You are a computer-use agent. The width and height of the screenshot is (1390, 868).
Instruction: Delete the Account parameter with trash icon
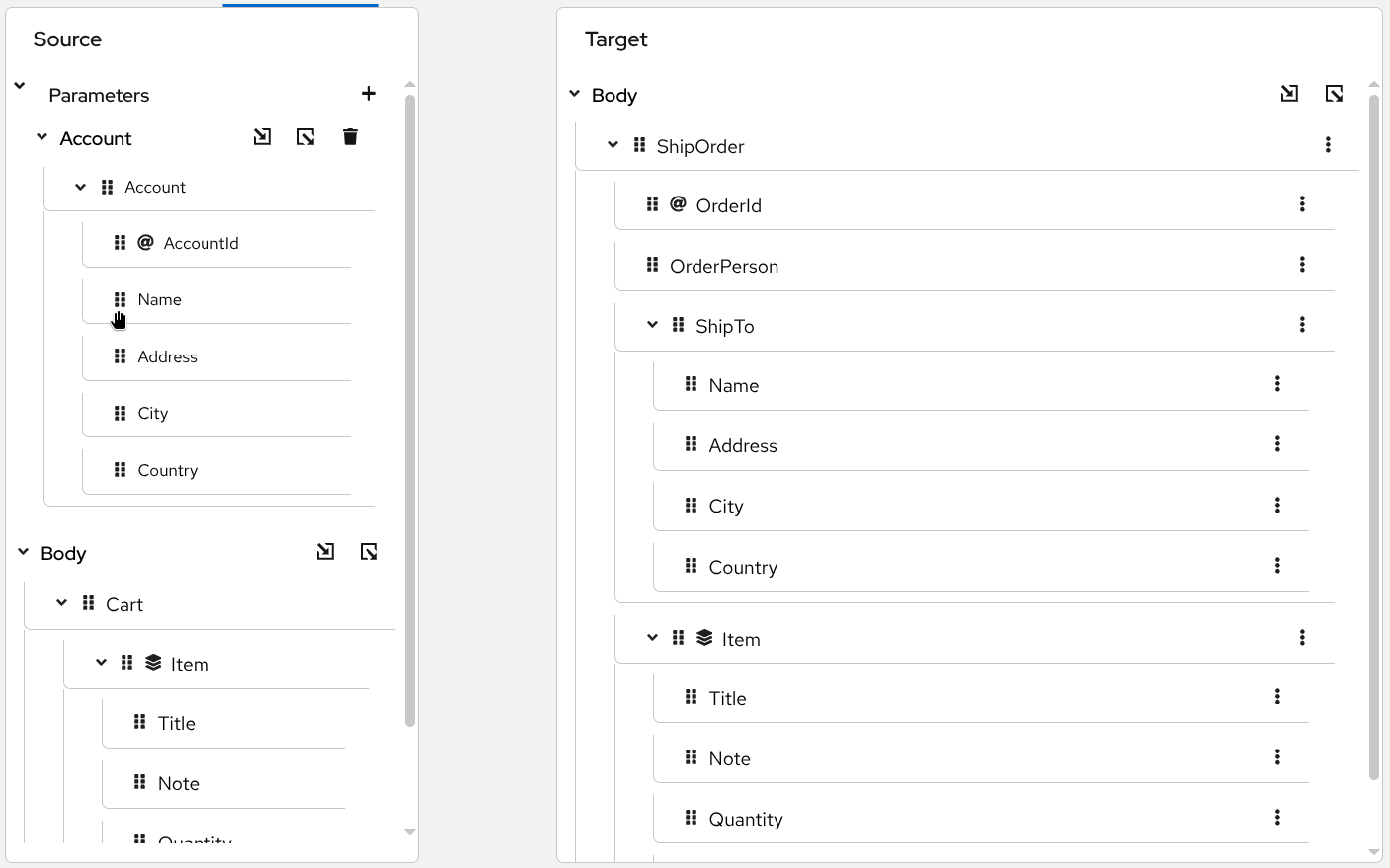pyautogui.click(x=350, y=137)
